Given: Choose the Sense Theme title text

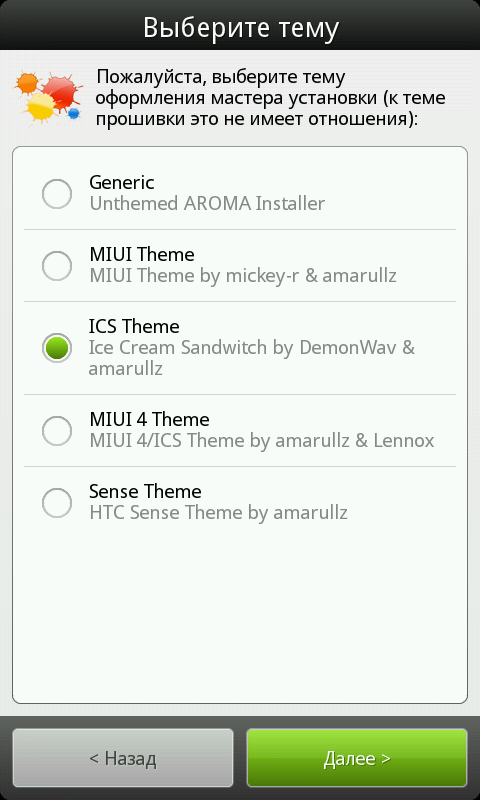Looking at the screenshot, I should [x=145, y=492].
